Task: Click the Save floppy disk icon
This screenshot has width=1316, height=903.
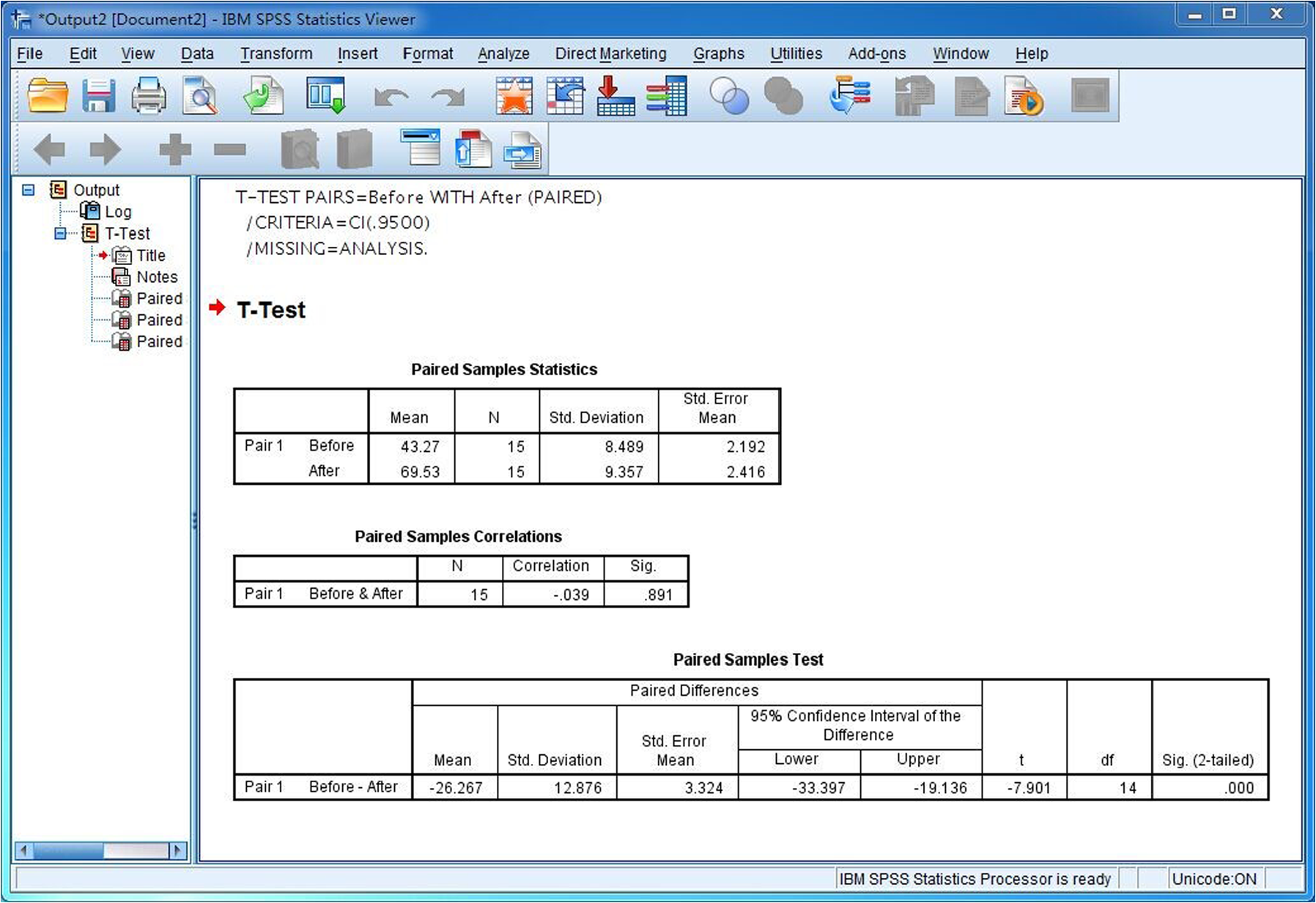Action: 98,96
